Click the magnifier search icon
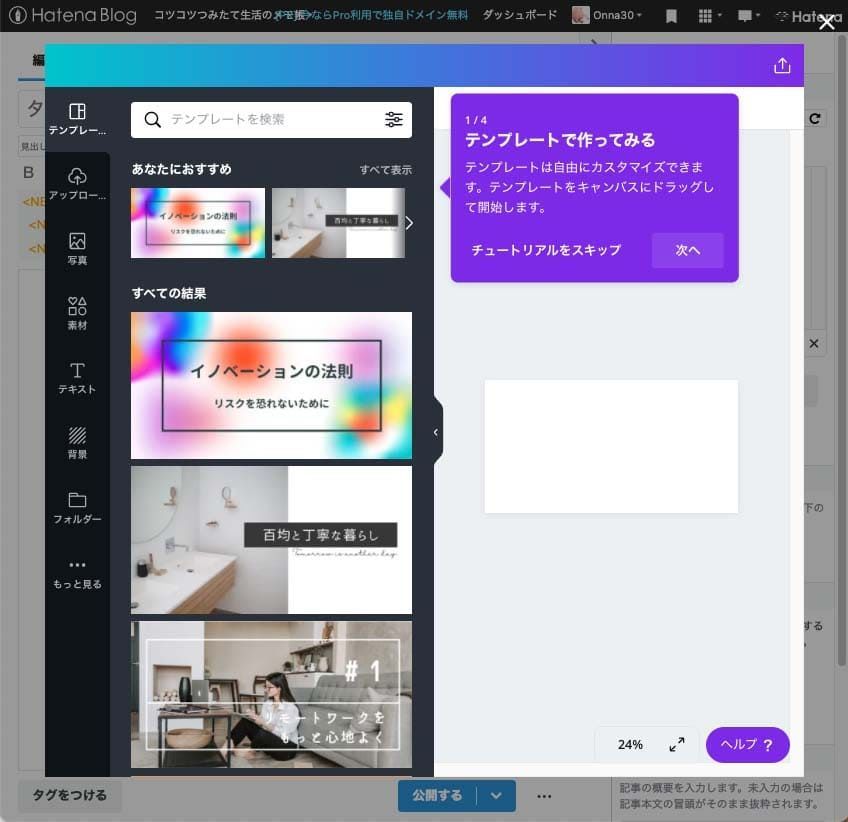 [x=153, y=120]
